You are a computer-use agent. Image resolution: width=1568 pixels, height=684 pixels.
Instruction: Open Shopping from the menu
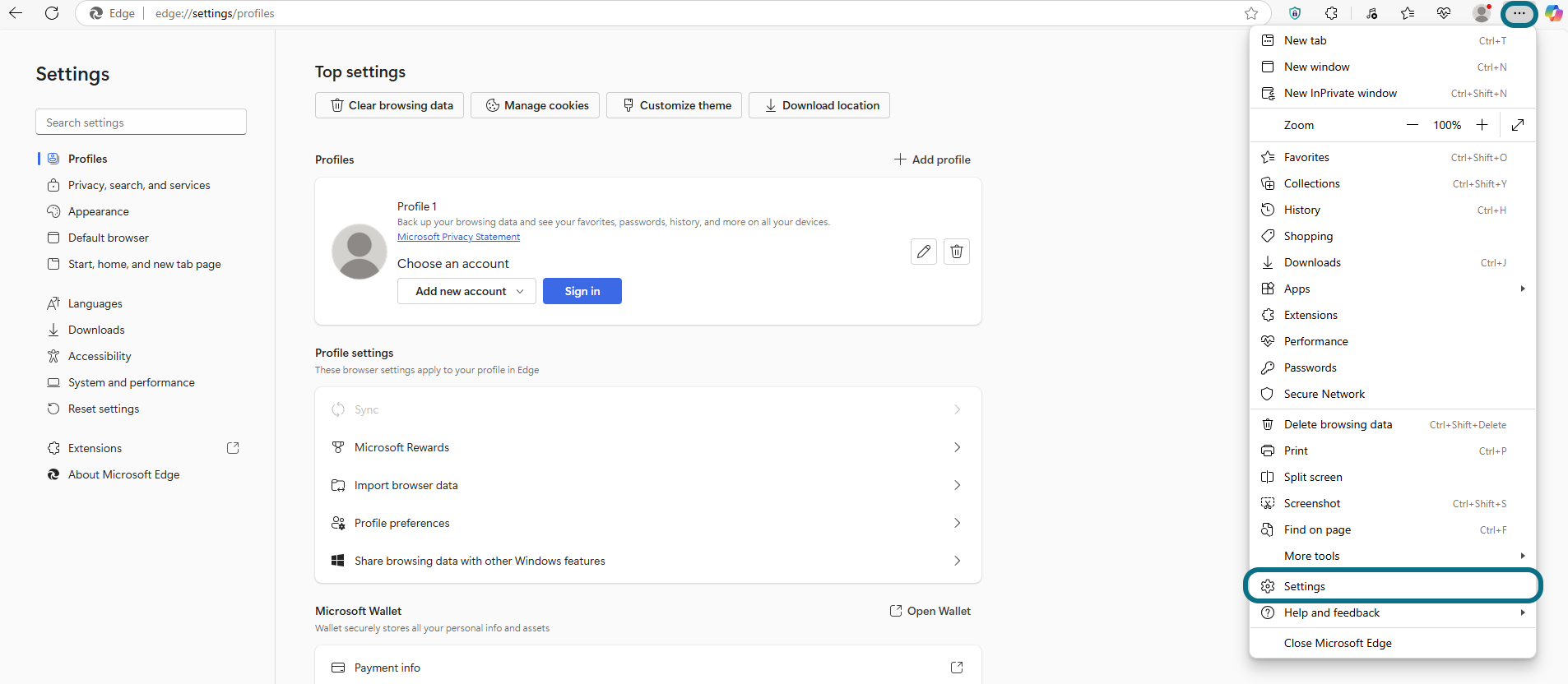coord(1393,236)
